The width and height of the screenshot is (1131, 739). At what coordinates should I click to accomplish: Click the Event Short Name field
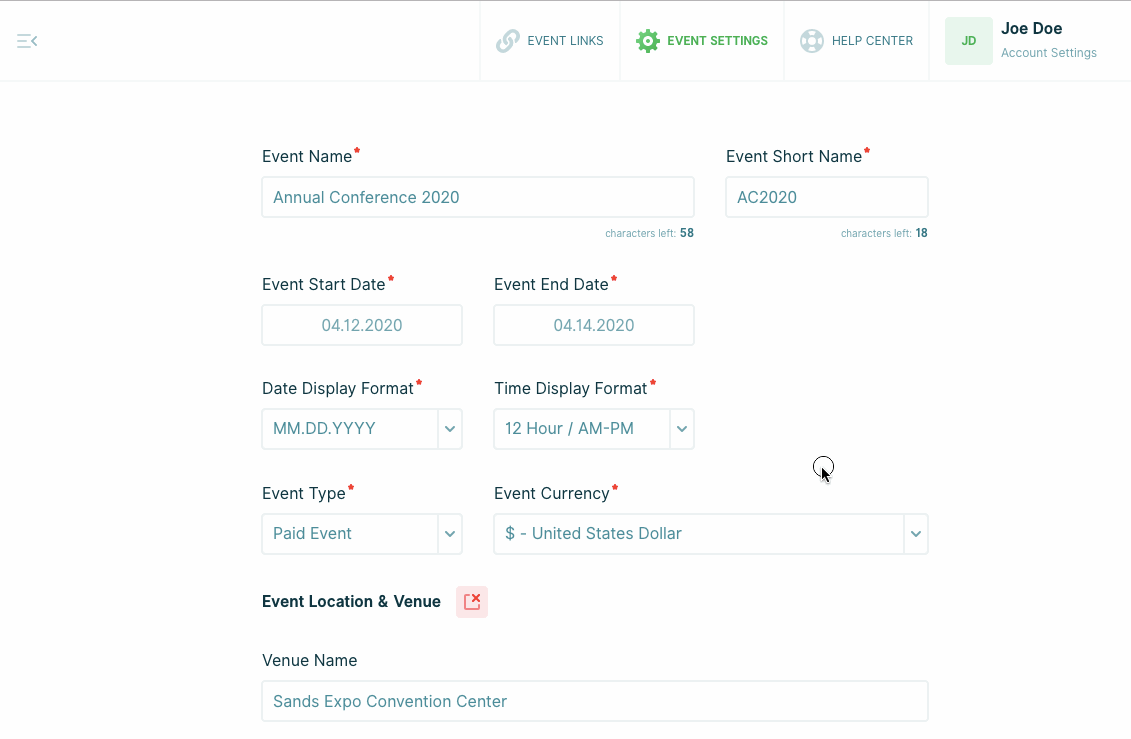point(826,197)
